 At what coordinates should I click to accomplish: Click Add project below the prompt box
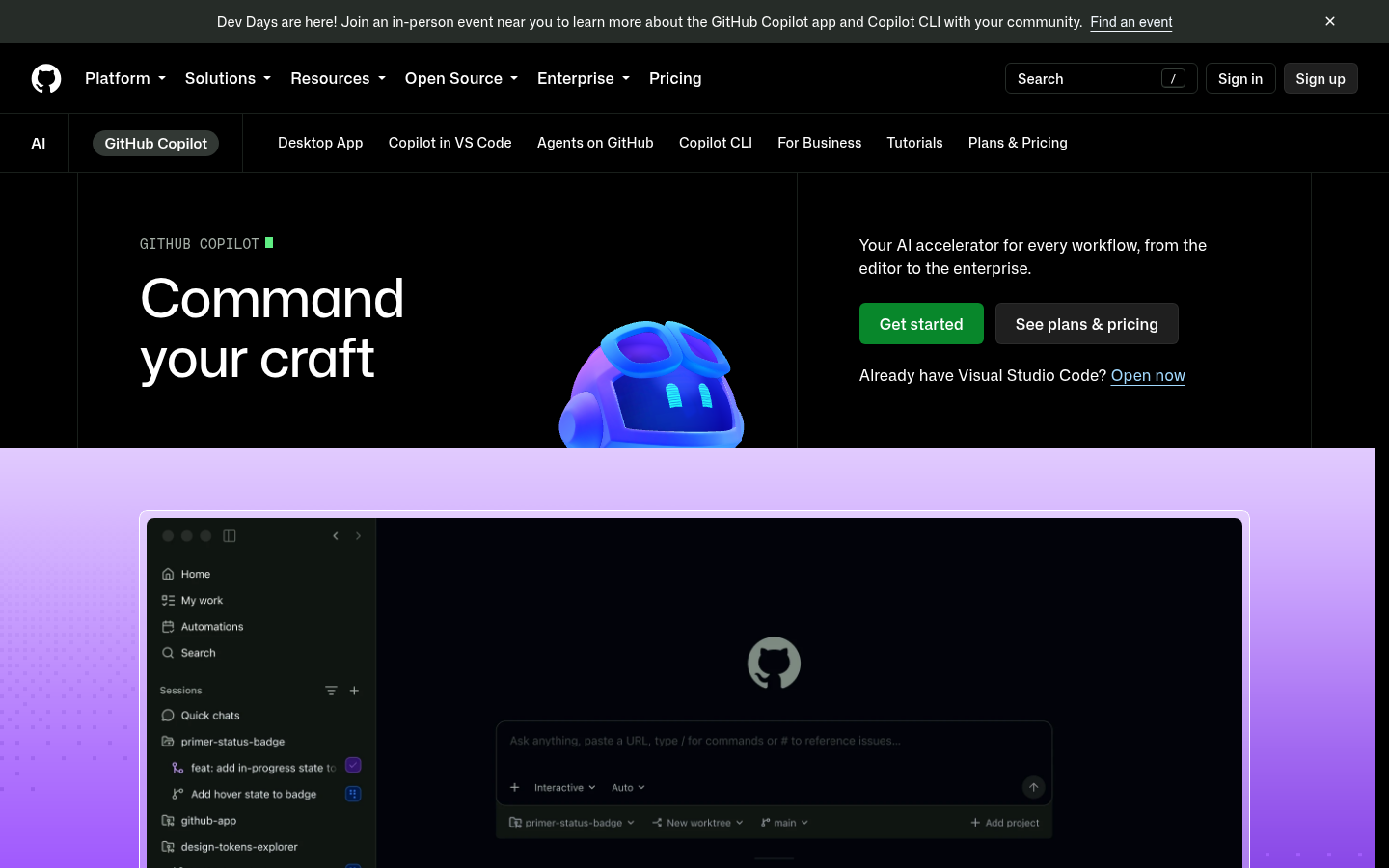click(1005, 823)
